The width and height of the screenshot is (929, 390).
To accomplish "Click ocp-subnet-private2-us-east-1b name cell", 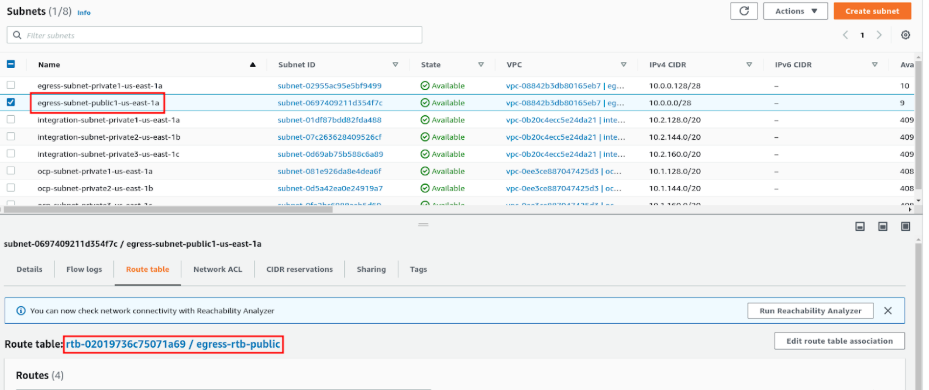I will 95,188.
